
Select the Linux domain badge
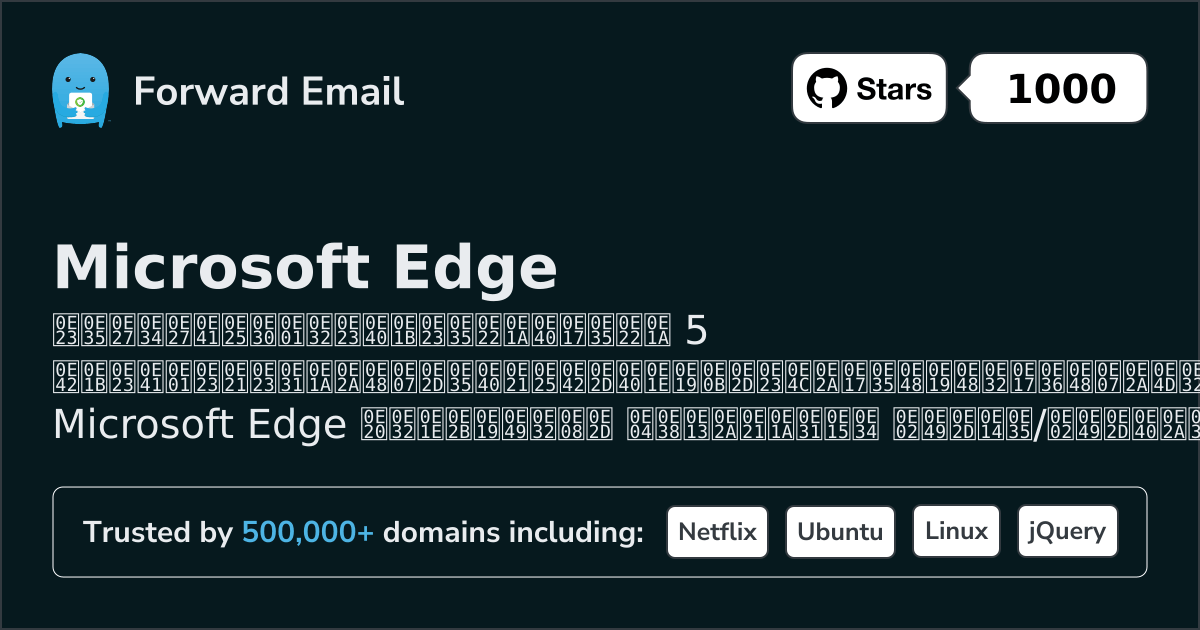click(956, 531)
